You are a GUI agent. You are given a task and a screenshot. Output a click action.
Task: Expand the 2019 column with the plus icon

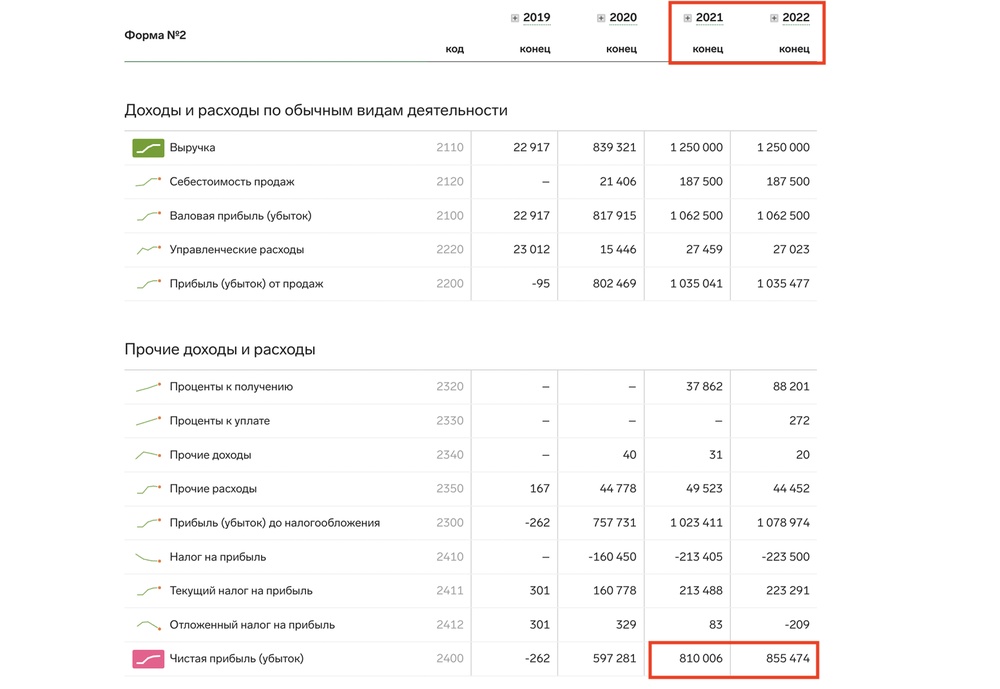pos(515,19)
